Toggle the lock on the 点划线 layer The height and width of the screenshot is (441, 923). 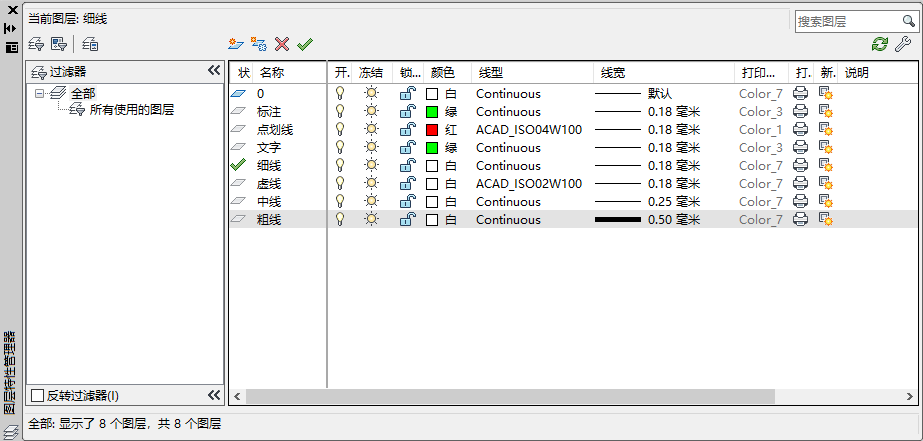(x=408, y=130)
